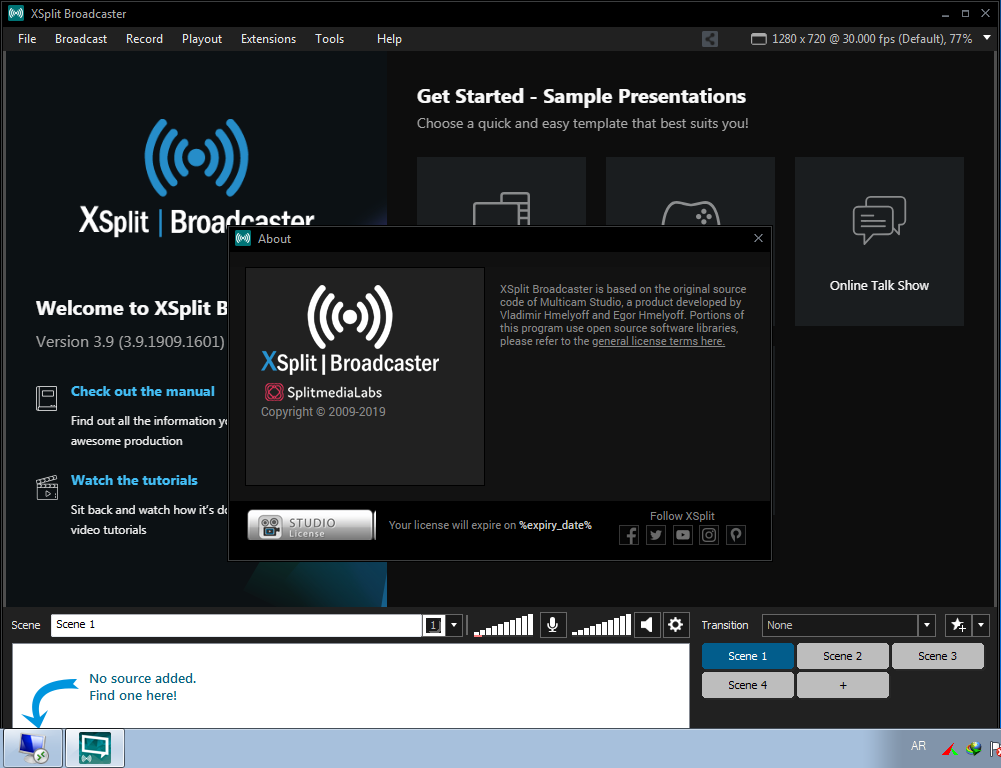The image size is (1001, 768).
Task: Click the XSplit title bar logo
Action: point(16,13)
